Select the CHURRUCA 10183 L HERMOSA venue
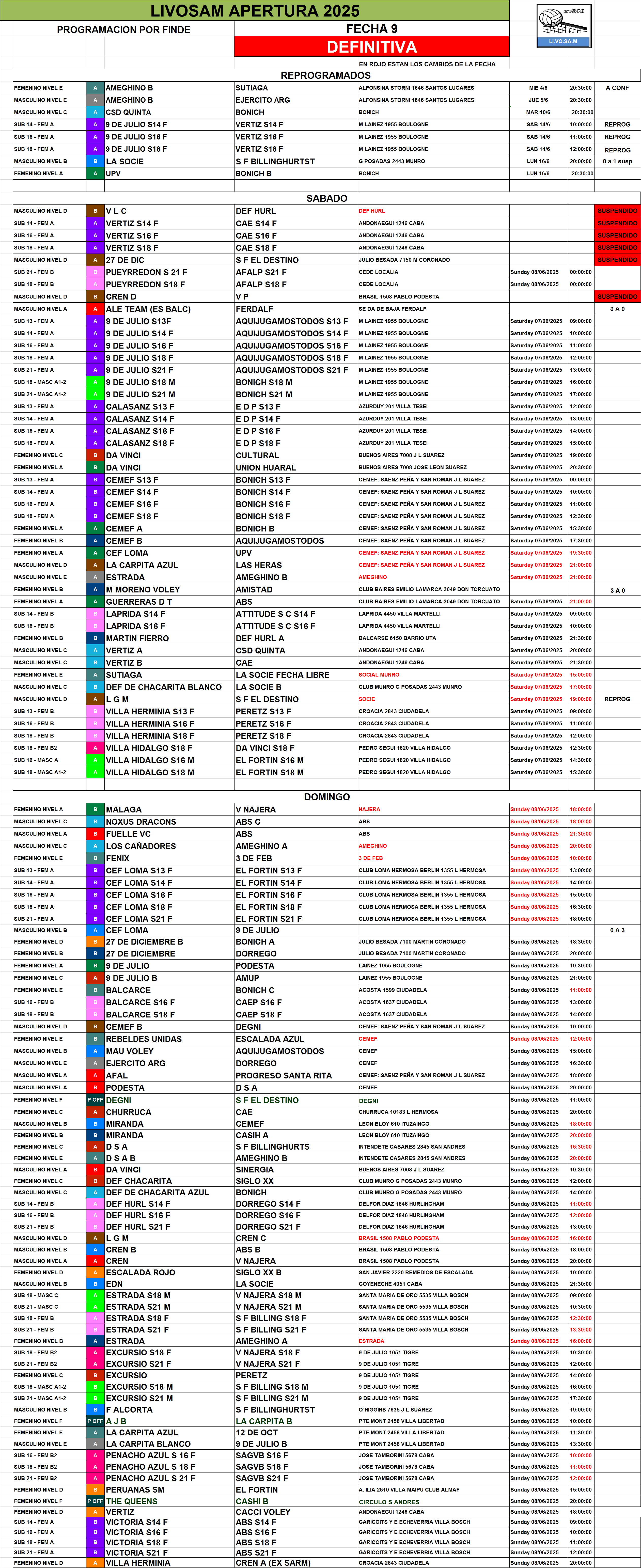641x1568 pixels. tap(433, 1112)
